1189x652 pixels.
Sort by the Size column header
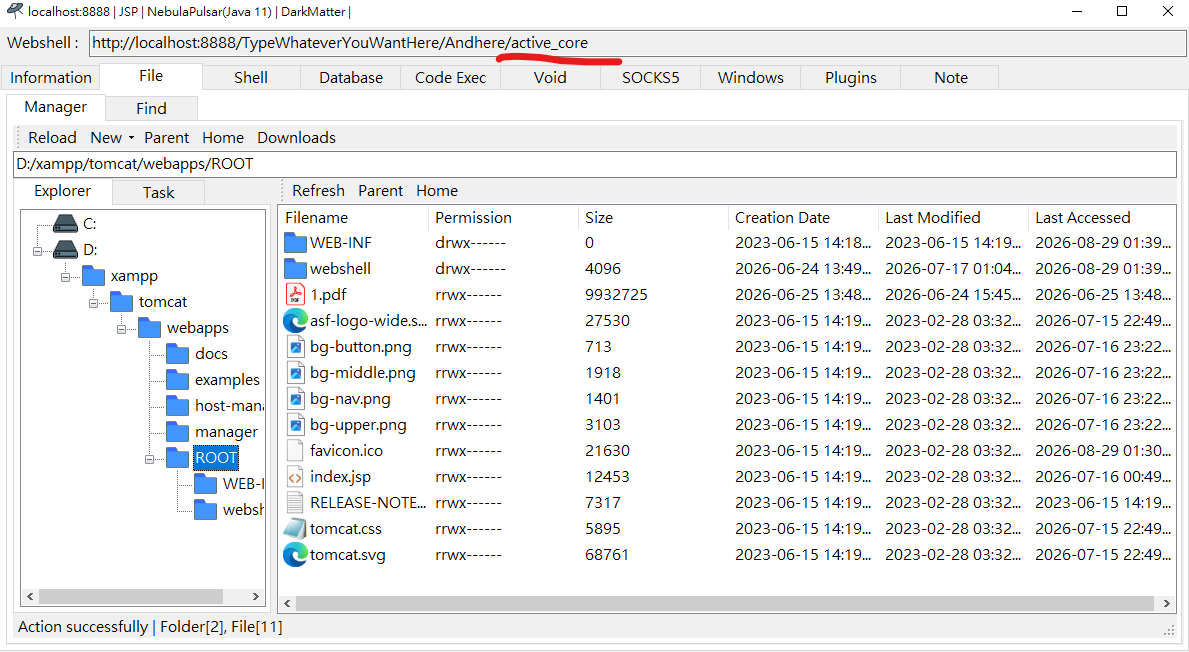652,218
